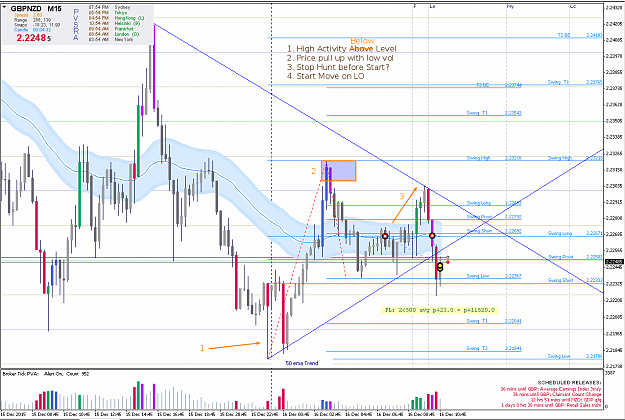Click the '16 Dec 10:45' time axis label
Screen dimensions: 625x420
point(453,414)
